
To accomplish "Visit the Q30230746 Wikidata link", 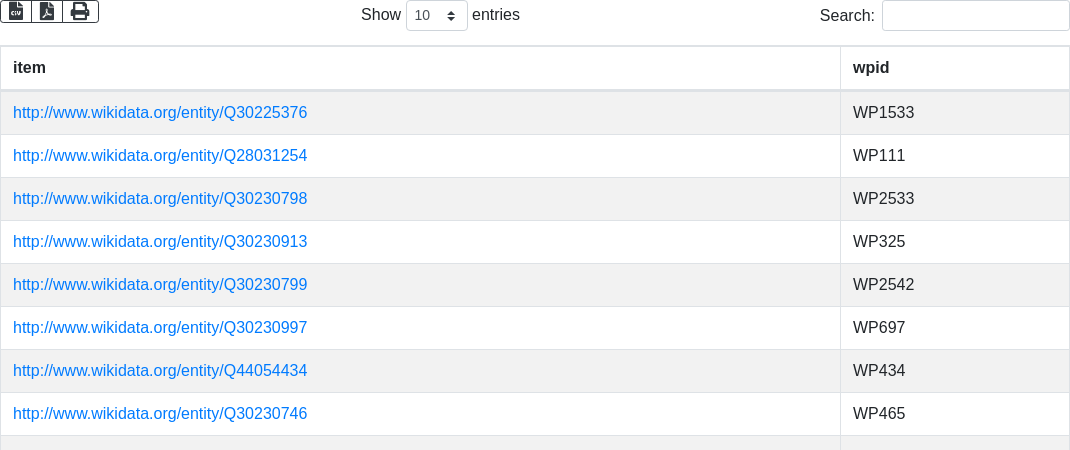I will click(160, 414).
